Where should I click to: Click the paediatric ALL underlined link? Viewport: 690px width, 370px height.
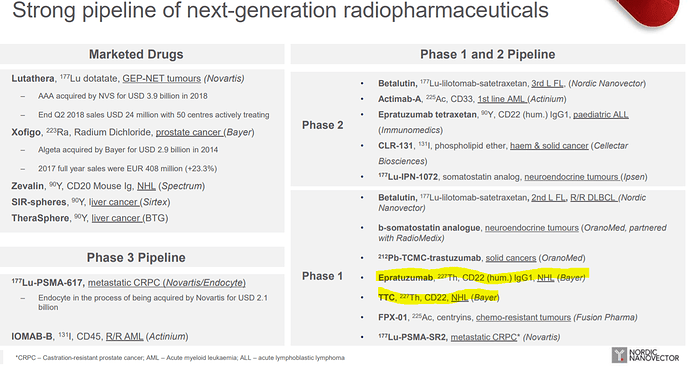click(x=601, y=115)
